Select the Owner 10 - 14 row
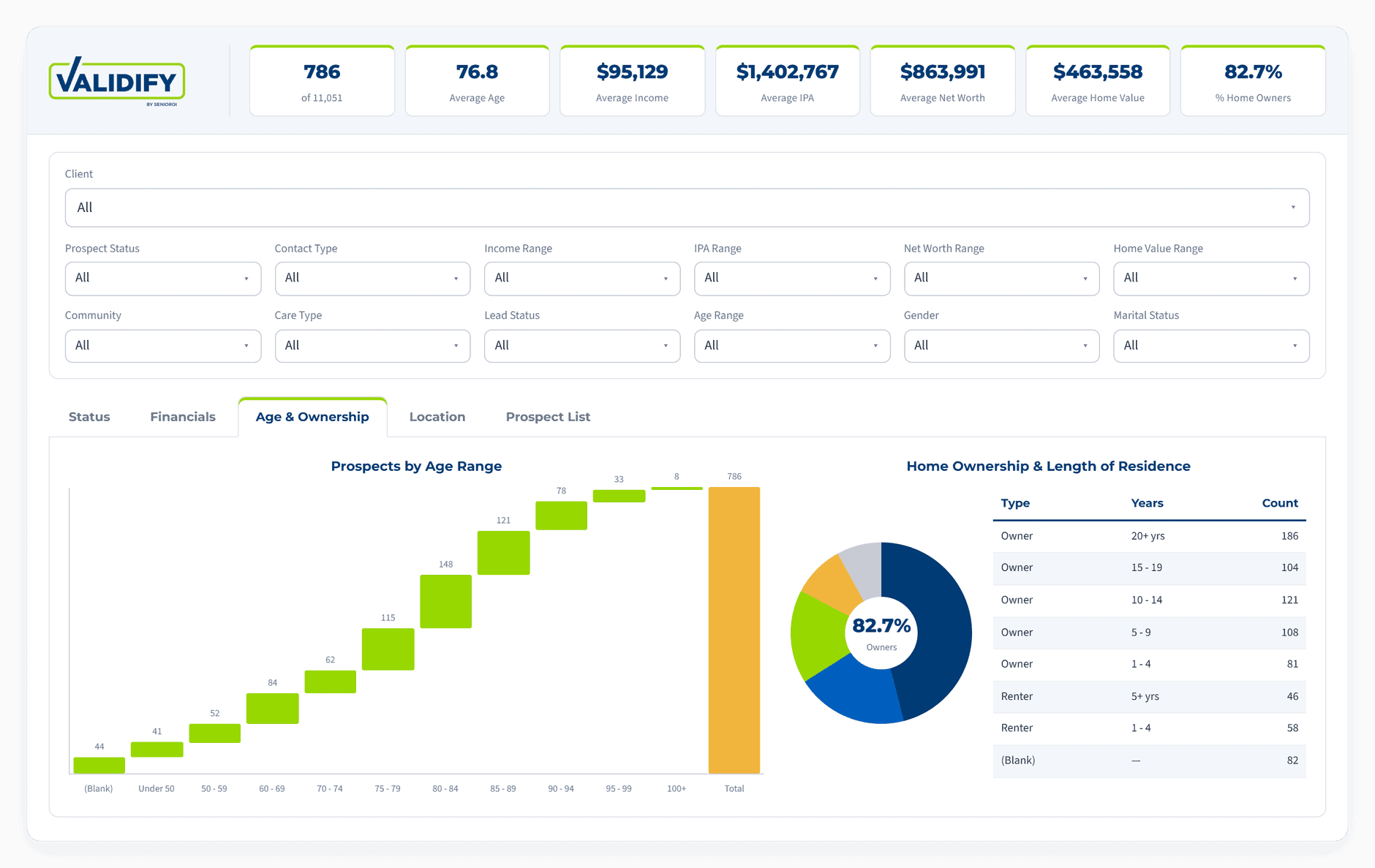The image size is (1375, 868). [1149, 600]
